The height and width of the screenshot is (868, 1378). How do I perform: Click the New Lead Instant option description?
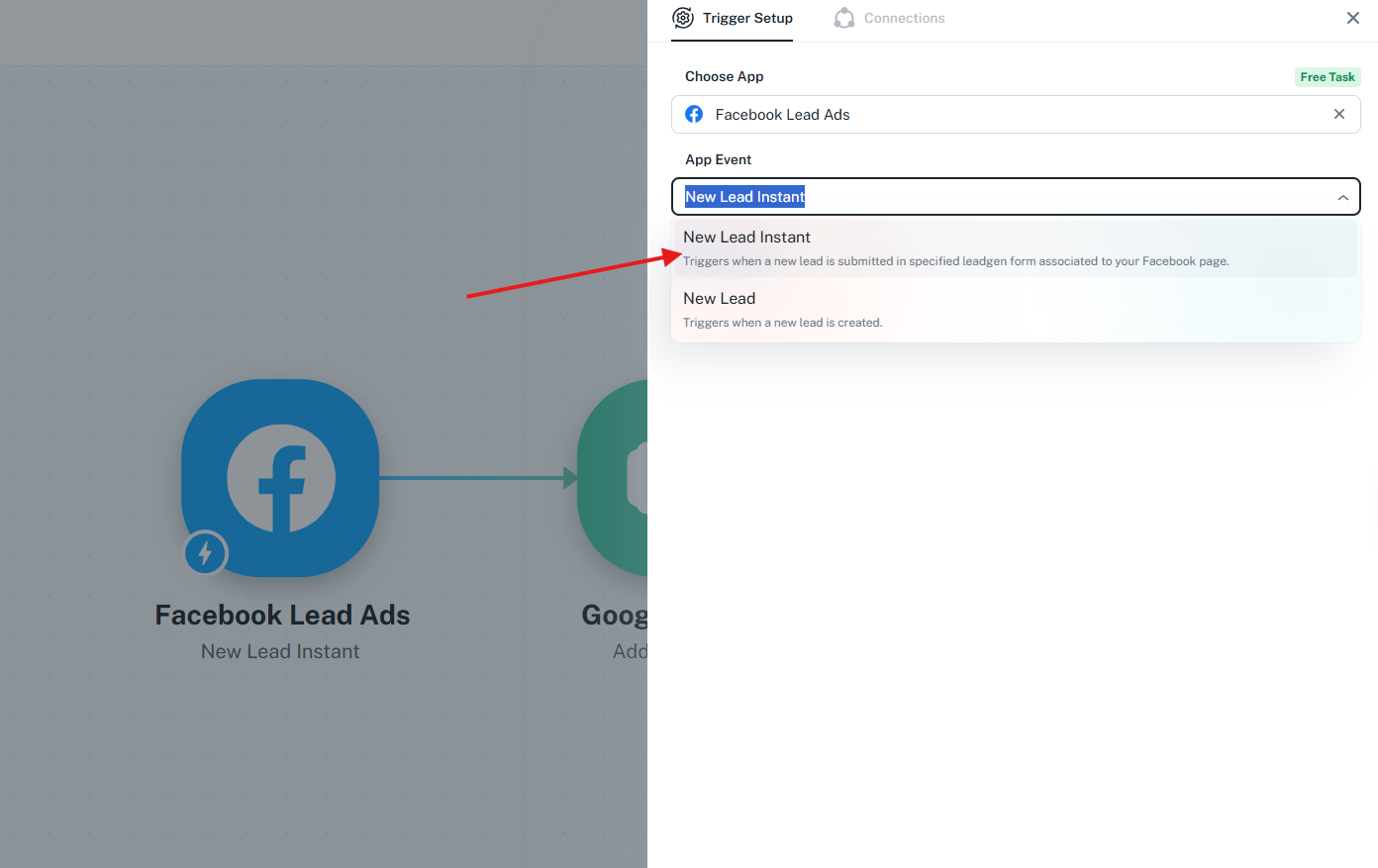click(x=956, y=261)
